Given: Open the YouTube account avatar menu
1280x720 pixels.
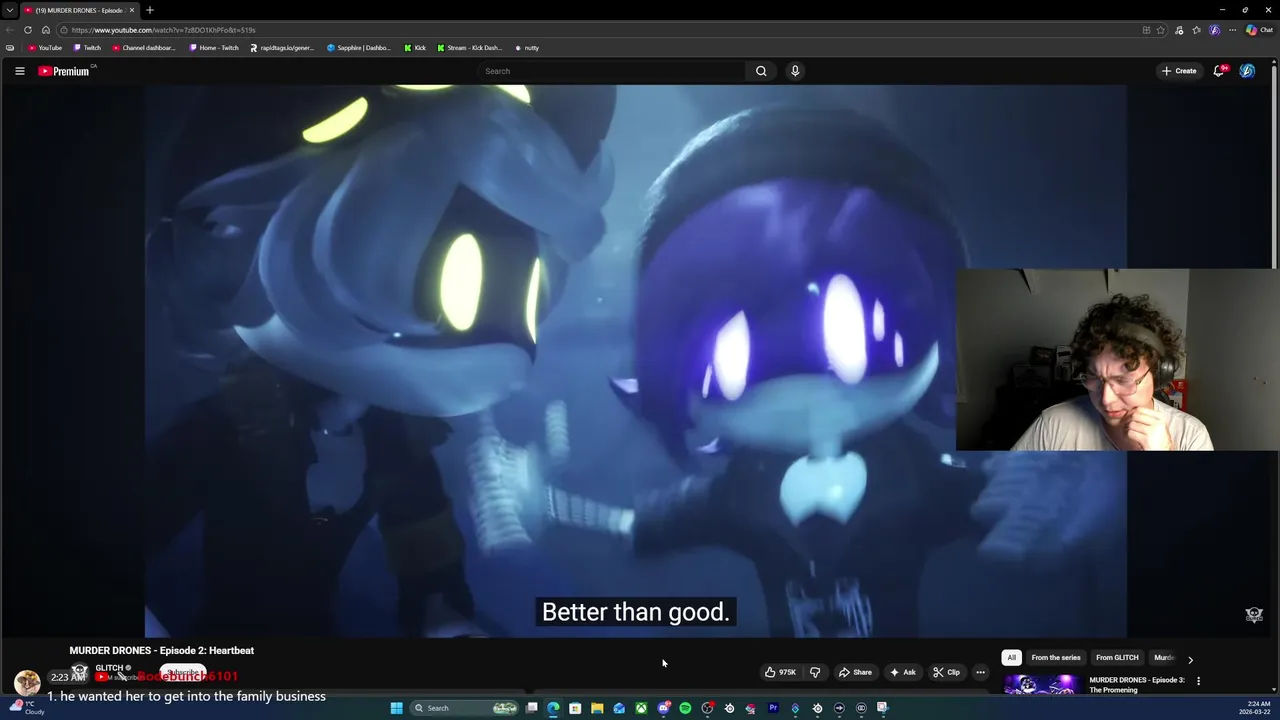Looking at the screenshot, I should (1247, 71).
